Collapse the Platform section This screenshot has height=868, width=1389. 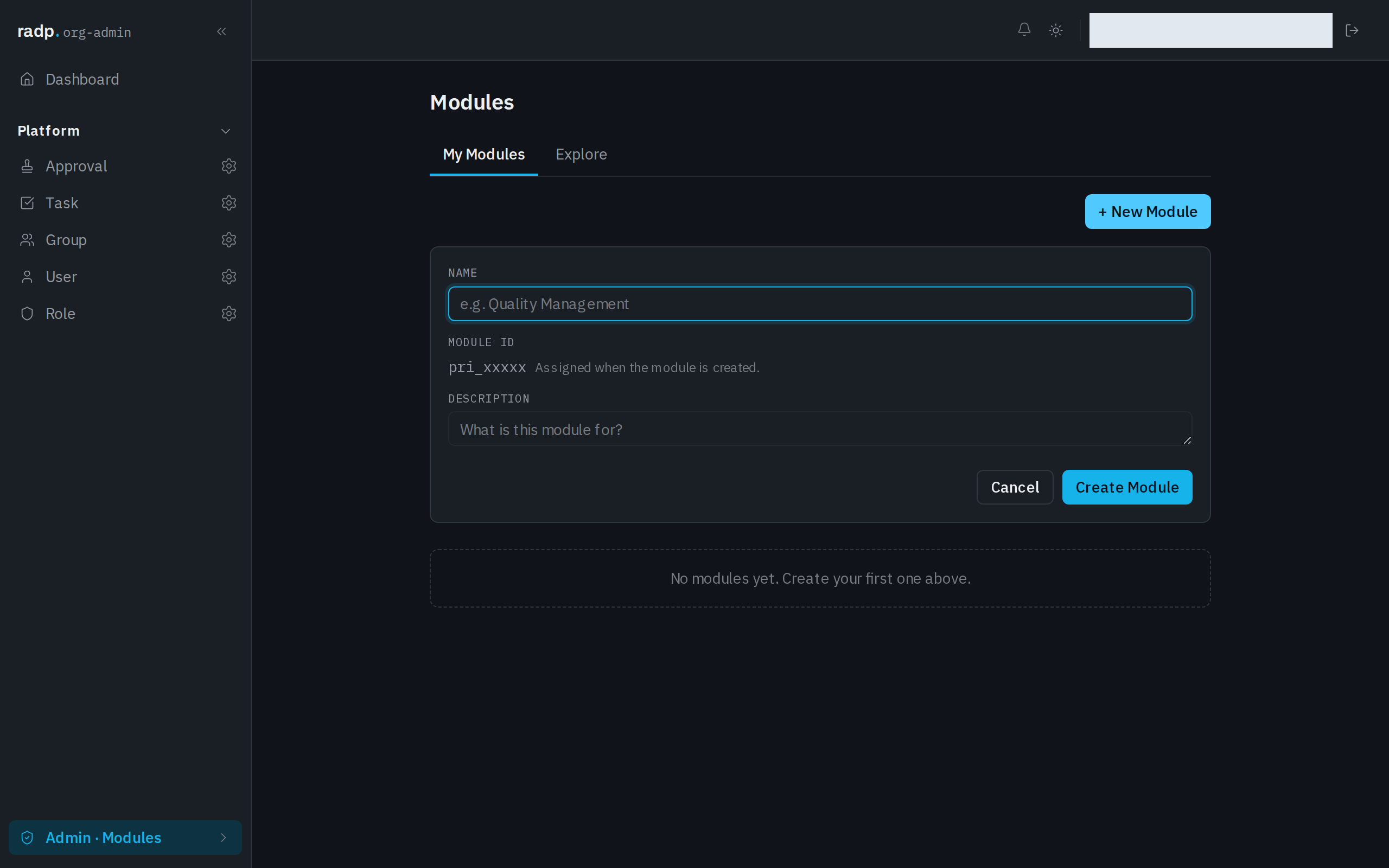226,131
